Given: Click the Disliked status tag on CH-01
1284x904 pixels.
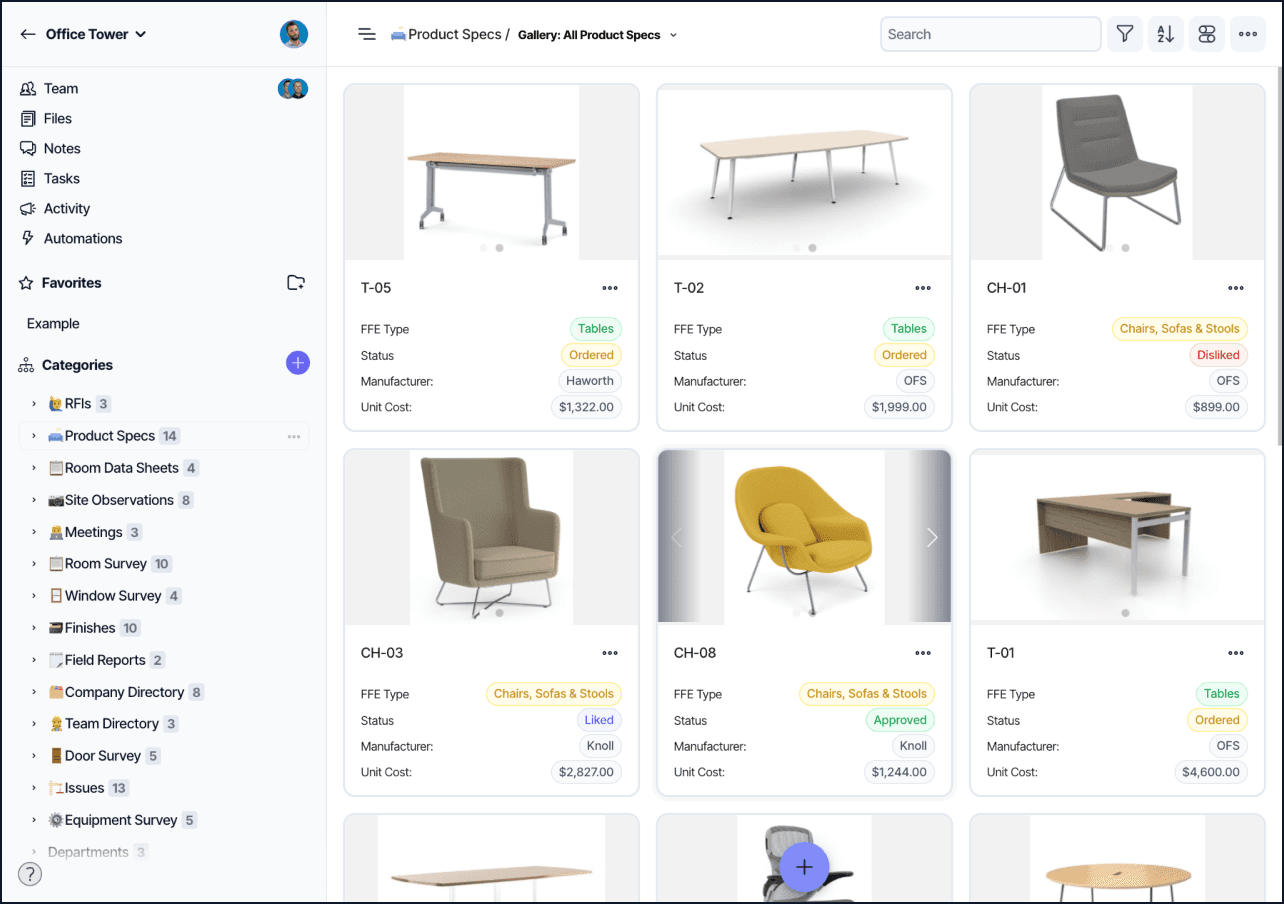Looking at the screenshot, I should [1218, 355].
